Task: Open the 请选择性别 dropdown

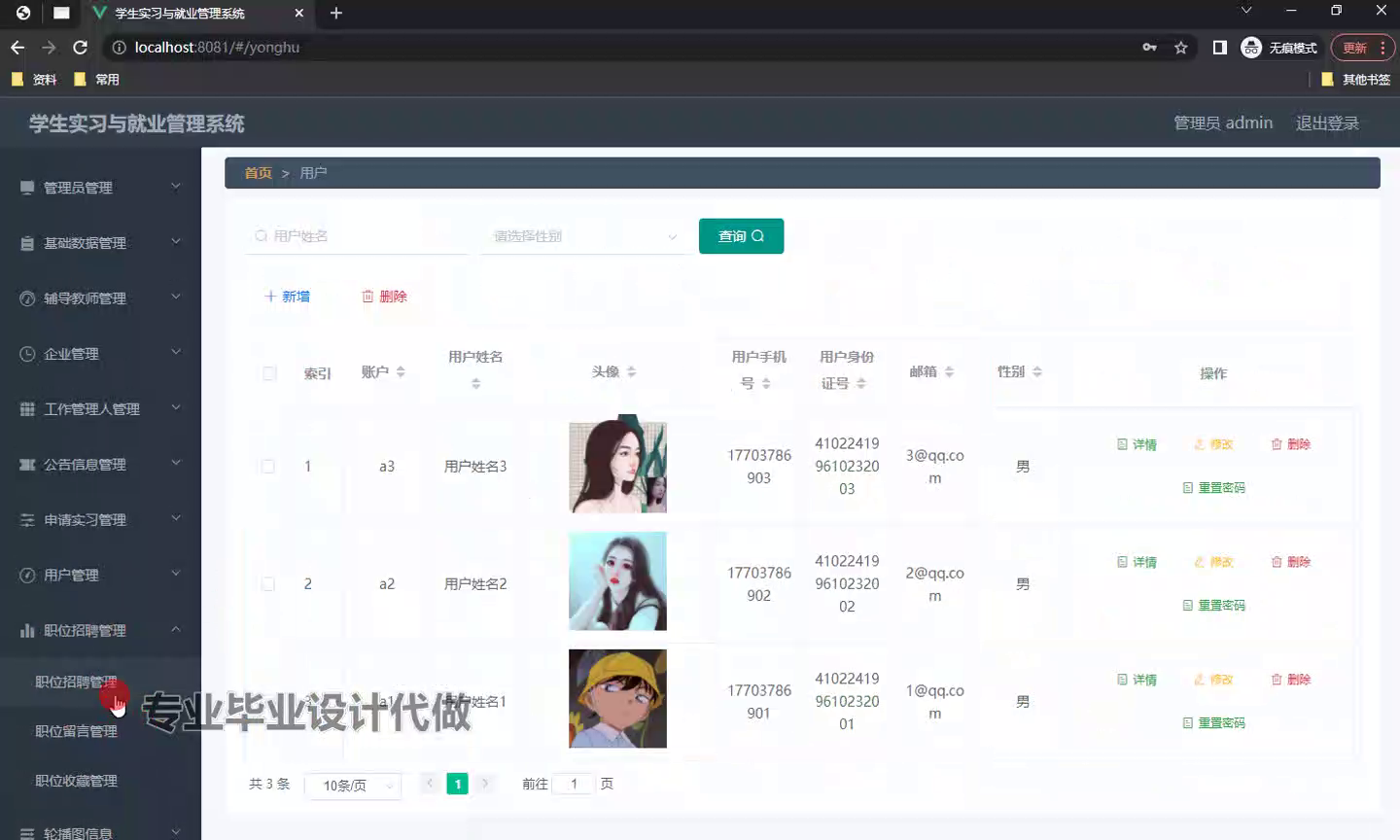Action: [584, 236]
